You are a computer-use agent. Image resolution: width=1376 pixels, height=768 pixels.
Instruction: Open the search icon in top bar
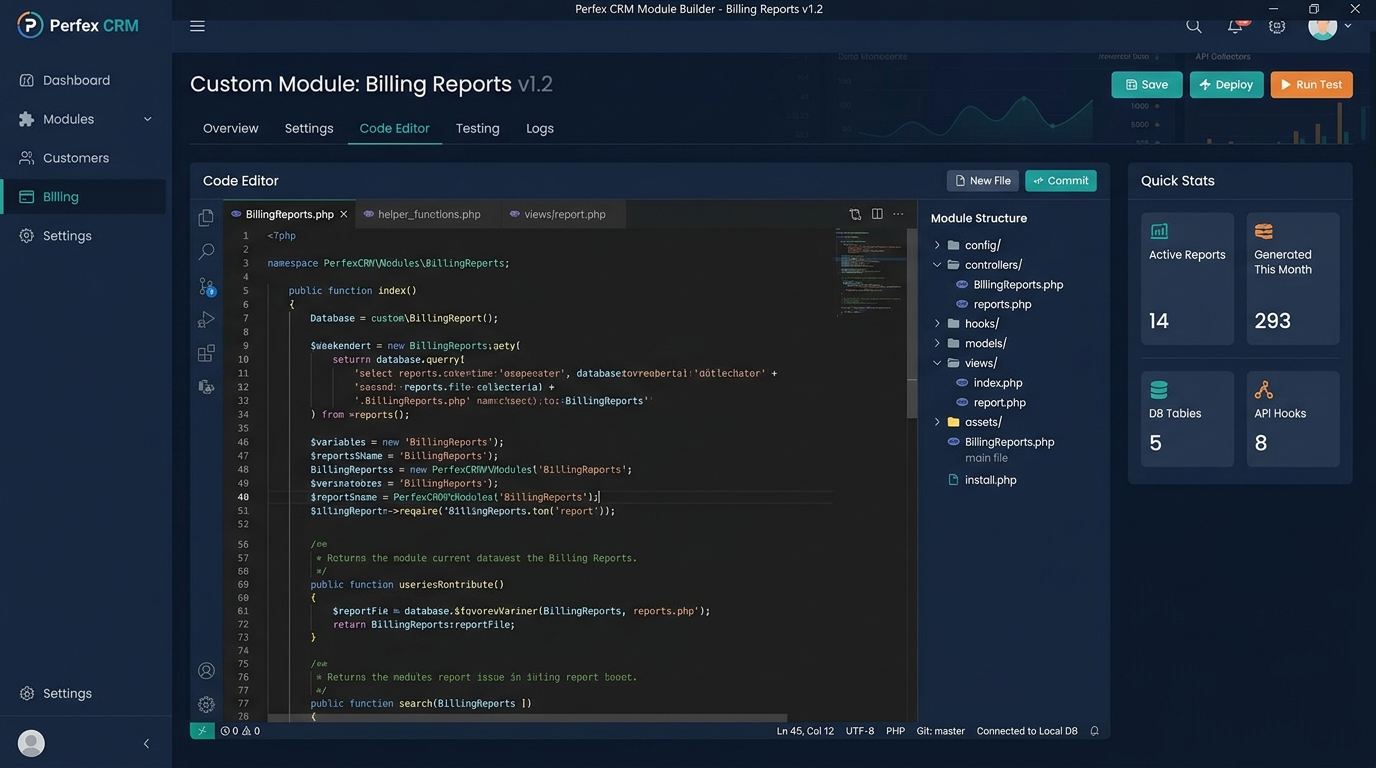click(1194, 26)
